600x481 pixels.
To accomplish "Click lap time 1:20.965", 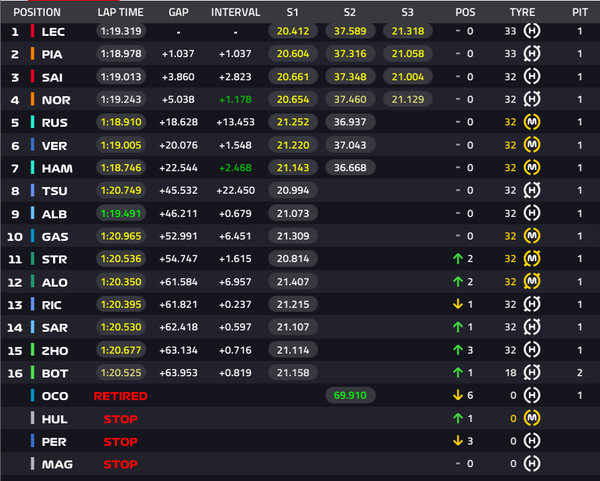I will 121,236.
